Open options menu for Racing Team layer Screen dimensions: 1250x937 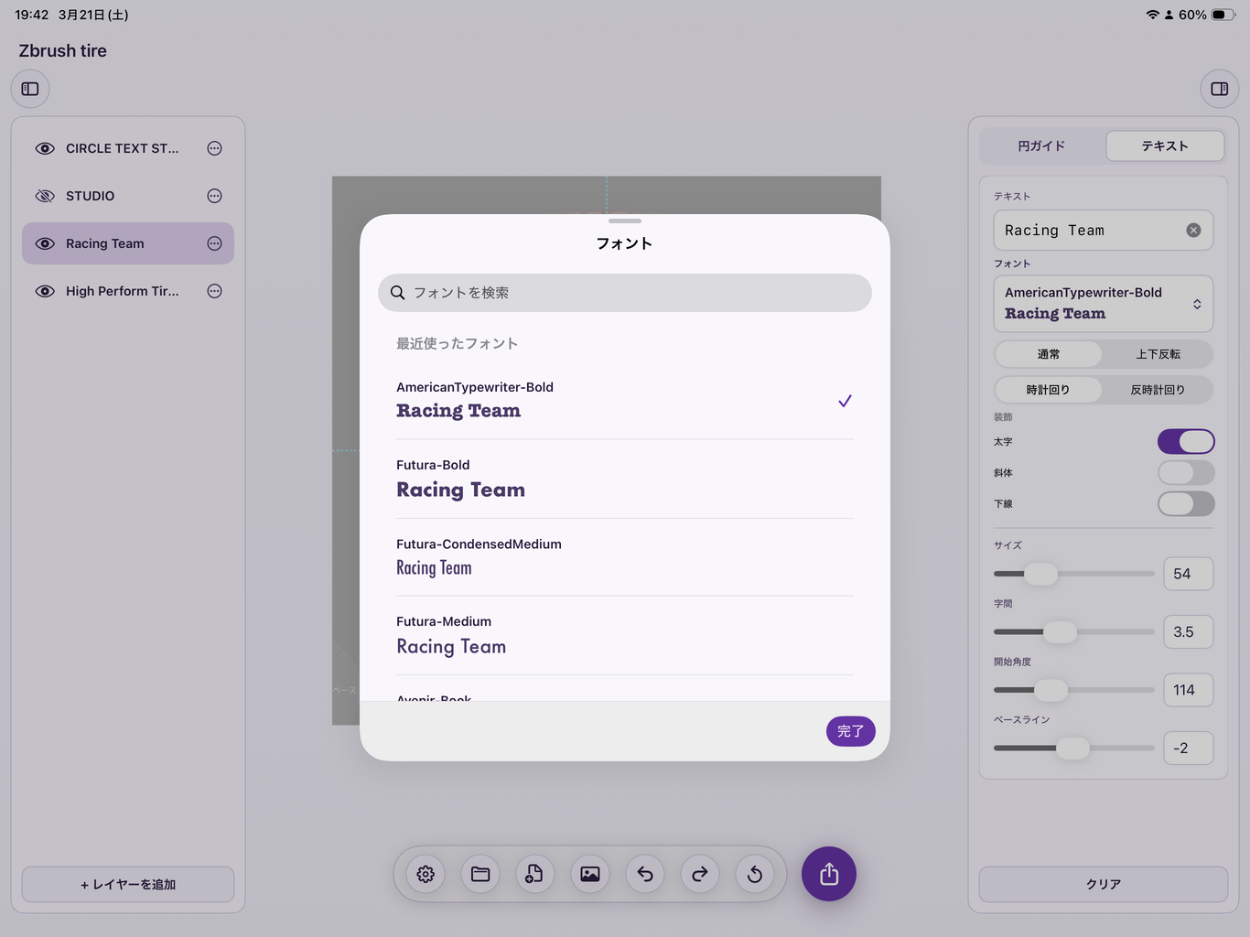coord(214,243)
